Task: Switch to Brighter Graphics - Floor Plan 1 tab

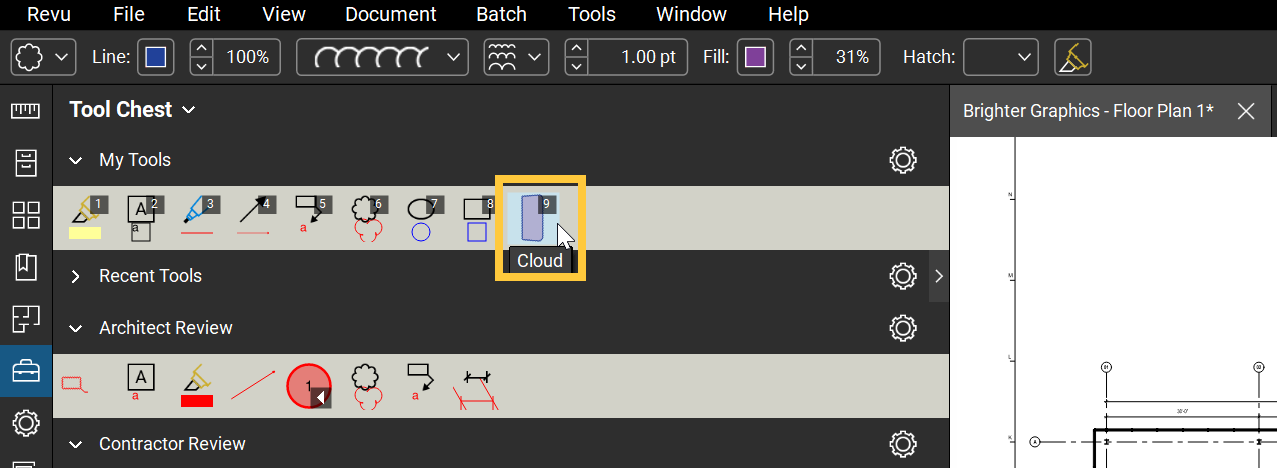Action: pyautogui.click(x=1088, y=111)
